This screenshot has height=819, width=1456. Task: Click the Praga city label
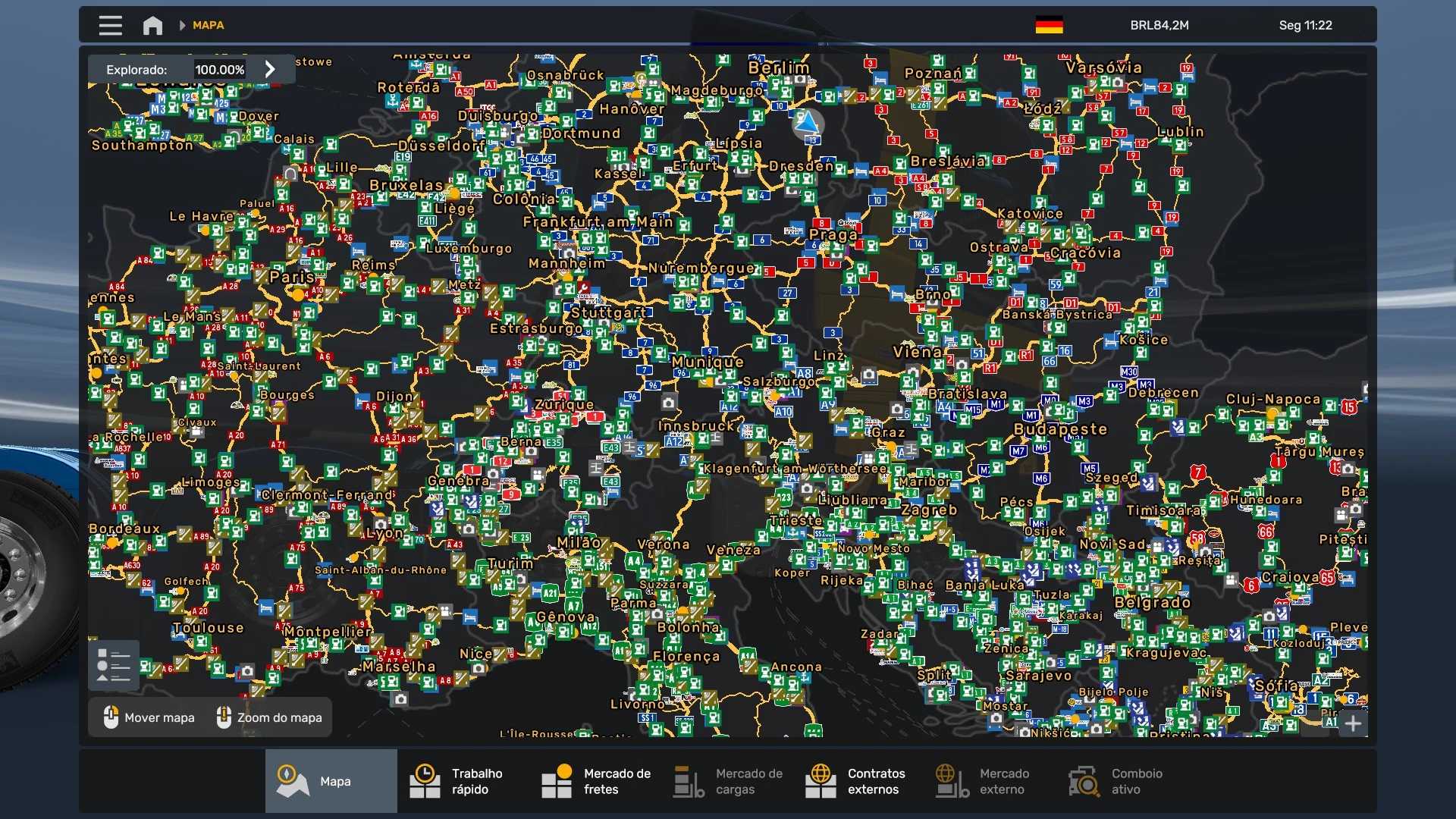point(833,235)
